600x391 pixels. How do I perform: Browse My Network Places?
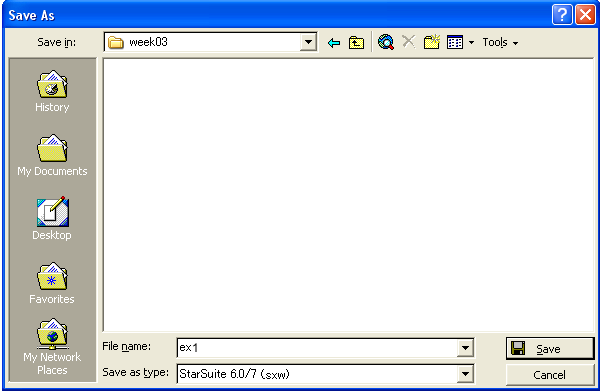[x=52, y=347]
